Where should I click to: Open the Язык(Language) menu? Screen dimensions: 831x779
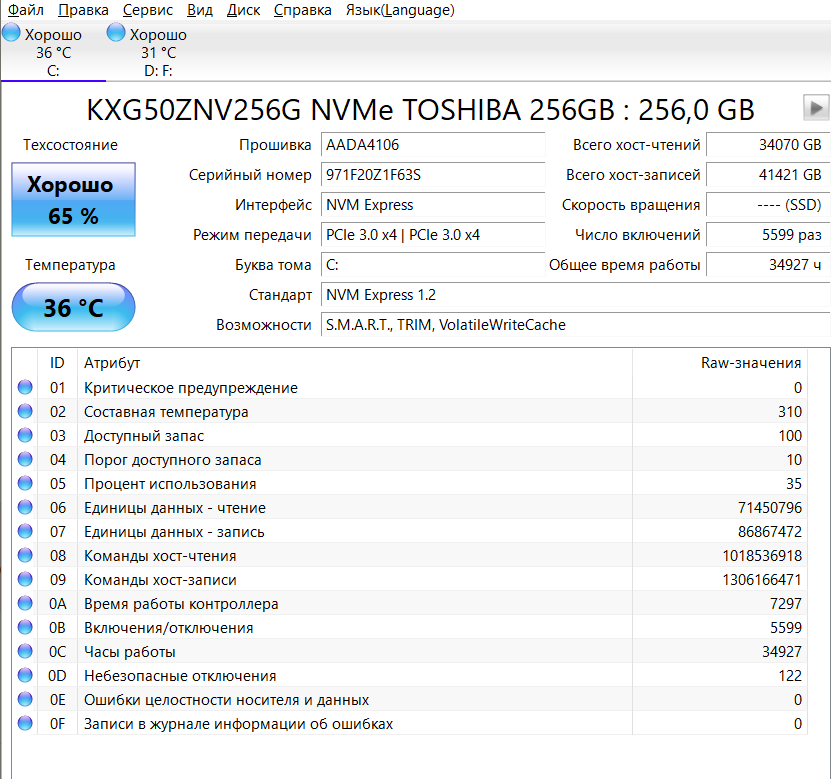pyautogui.click(x=399, y=10)
